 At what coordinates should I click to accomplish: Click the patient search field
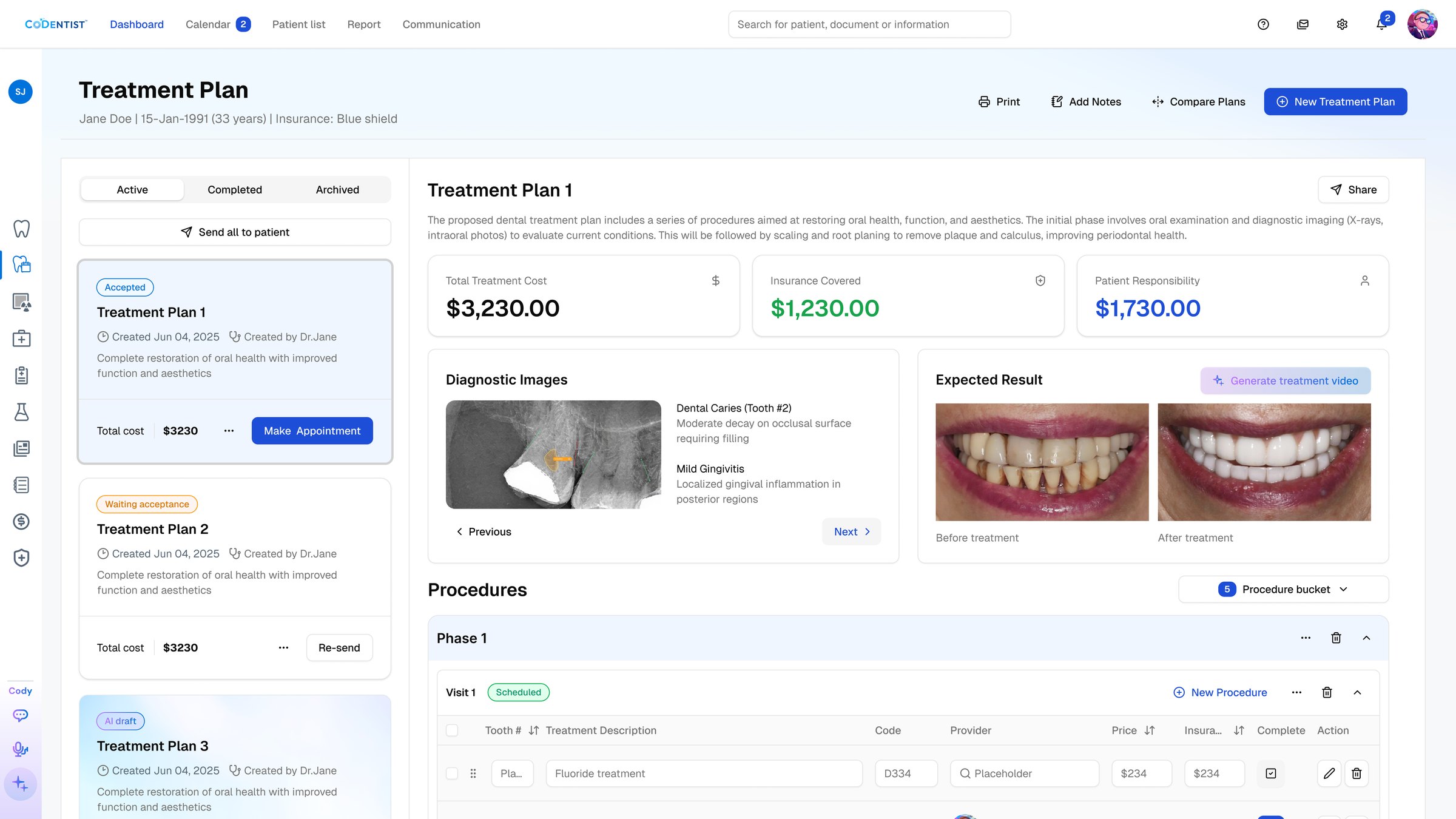pyautogui.click(x=869, y=24)
